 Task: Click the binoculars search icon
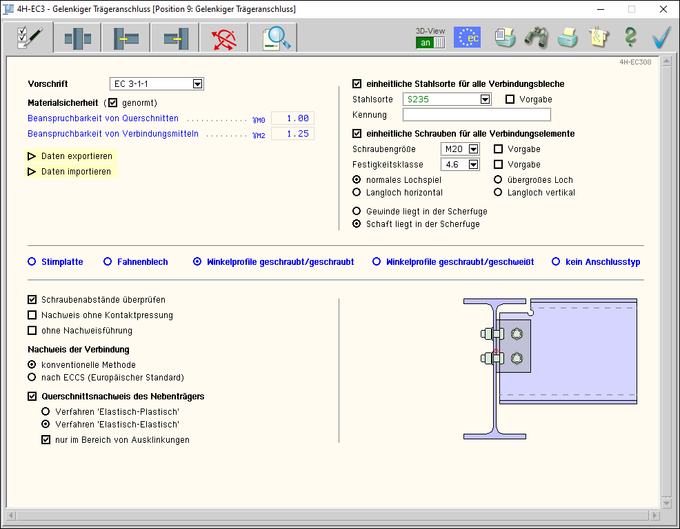coord(536,38)
